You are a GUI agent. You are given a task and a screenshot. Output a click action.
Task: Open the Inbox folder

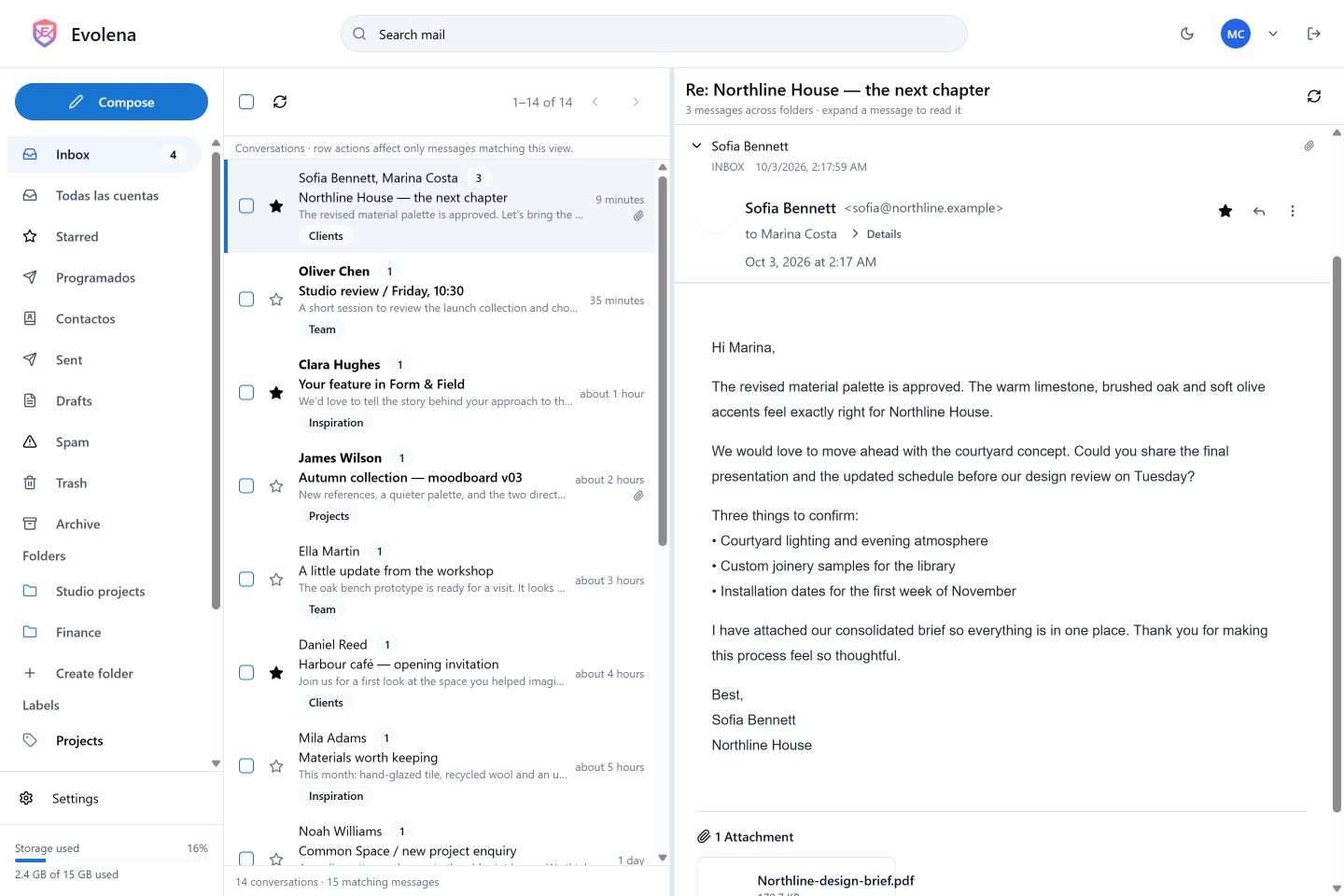(105, 155)
